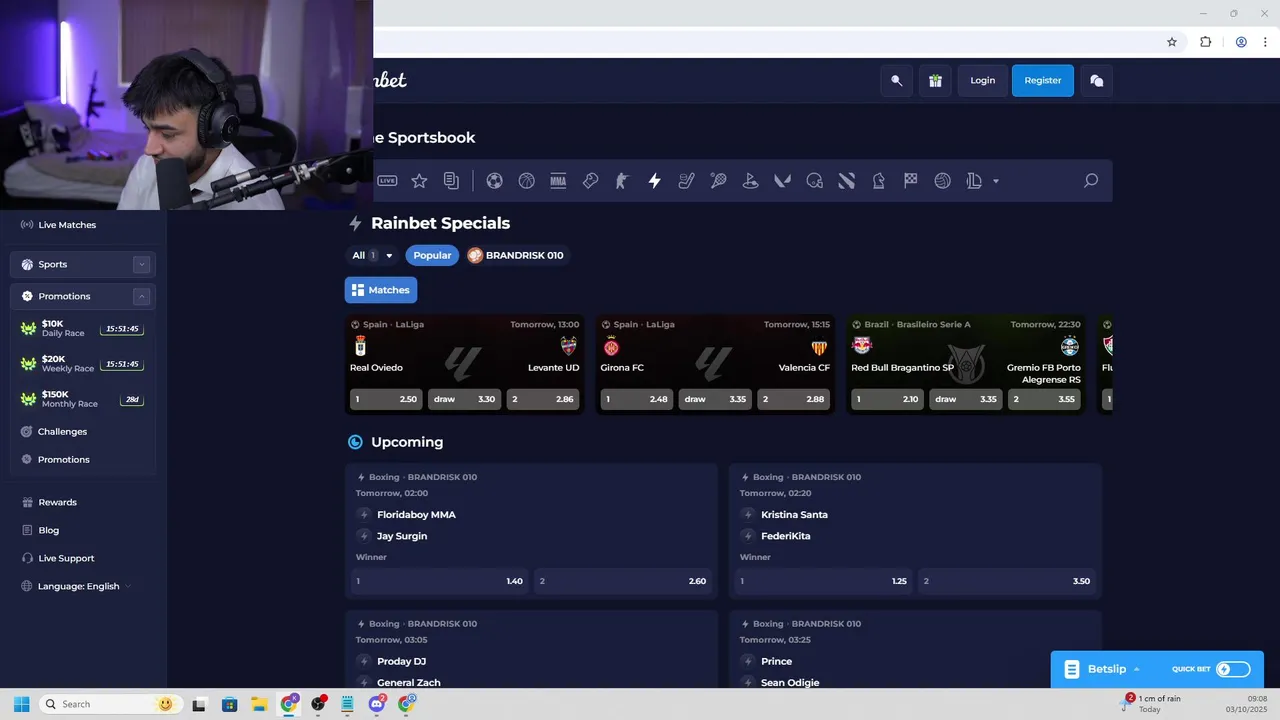Bet Red Bull Bragantino at 2.10
The width and height of the screenshot is (1280, 720).
pyautogui.click(x=888, y=399)
